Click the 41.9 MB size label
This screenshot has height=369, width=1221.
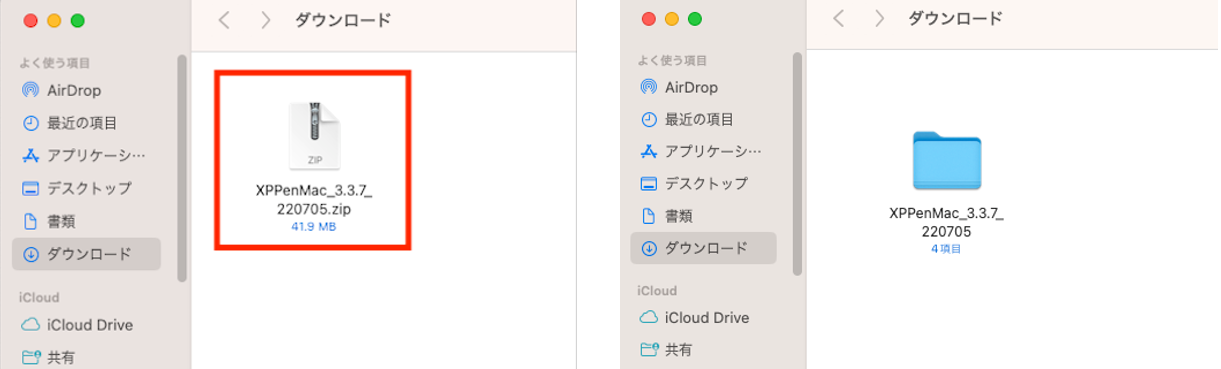tap(314, 227)
